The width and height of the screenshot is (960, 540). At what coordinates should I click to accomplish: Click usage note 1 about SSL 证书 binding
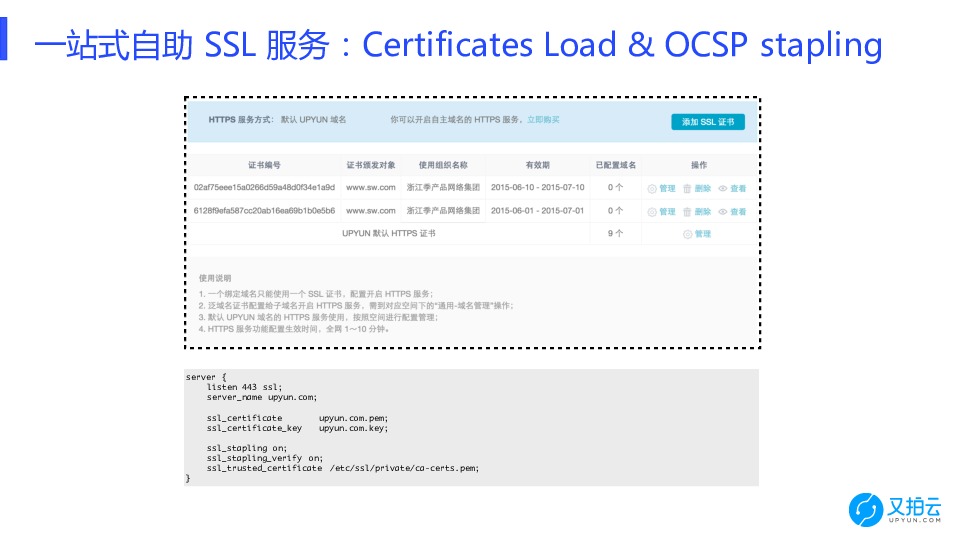[315, 294]
